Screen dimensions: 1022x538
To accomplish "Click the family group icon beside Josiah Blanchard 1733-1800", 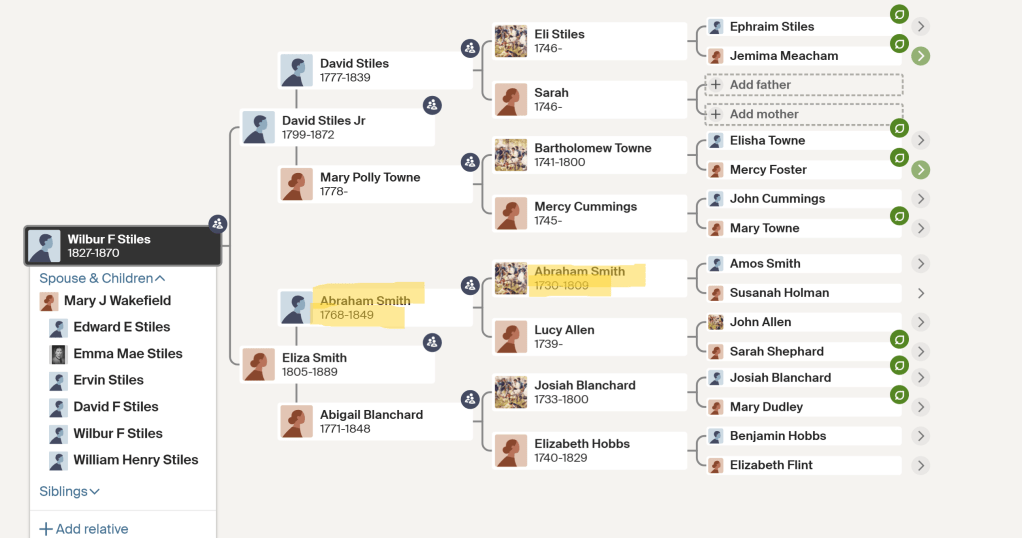I will [x=470, y=399].
